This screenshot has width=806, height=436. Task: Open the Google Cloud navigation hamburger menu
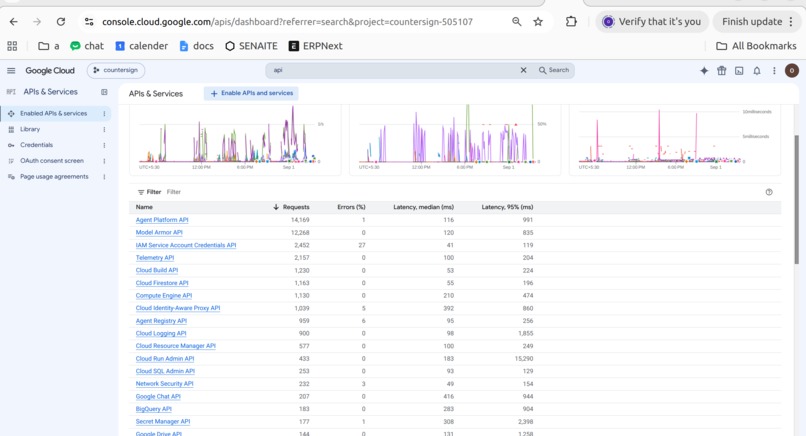[x=11, y=70]
